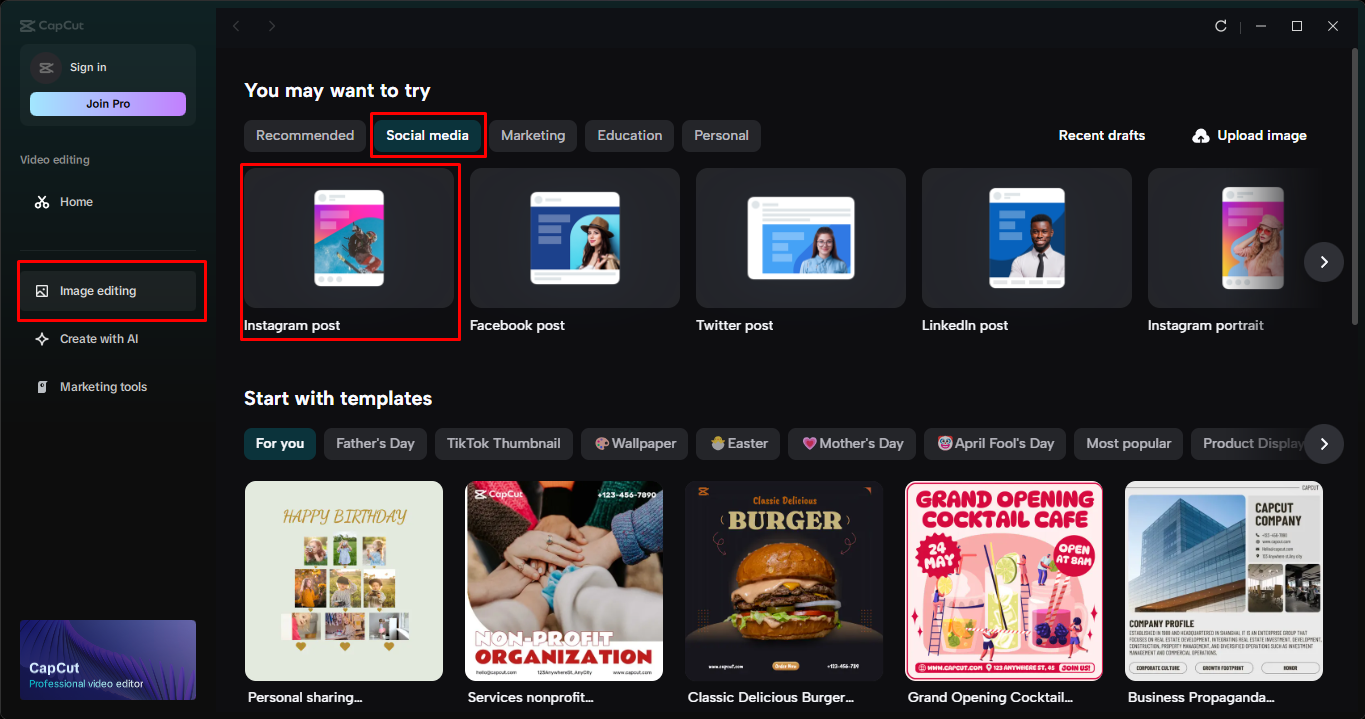Go to Home in the sidebar
The image size is (1365, 719).
[75, 201]
